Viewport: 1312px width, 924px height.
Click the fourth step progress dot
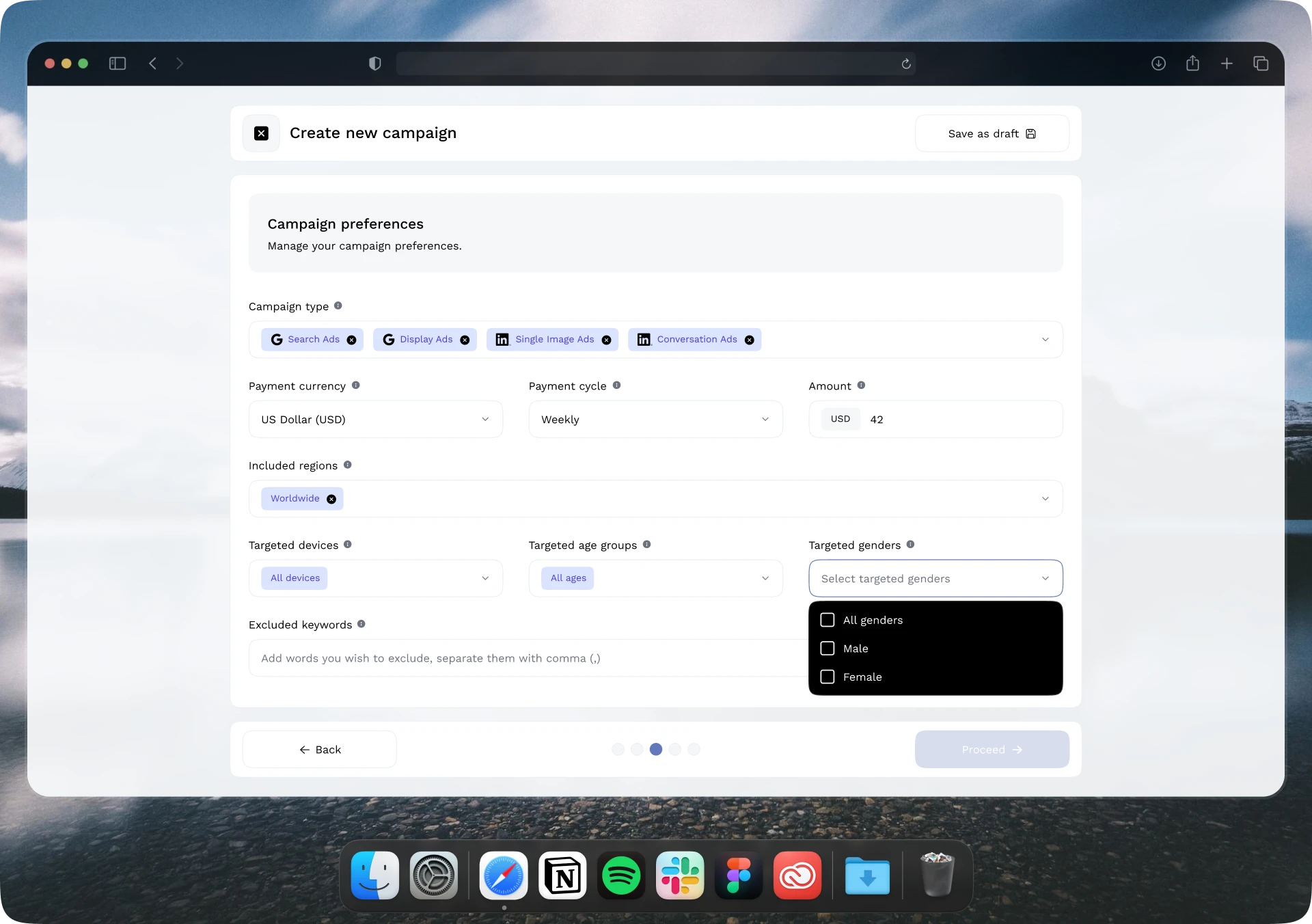coord(675,750)
